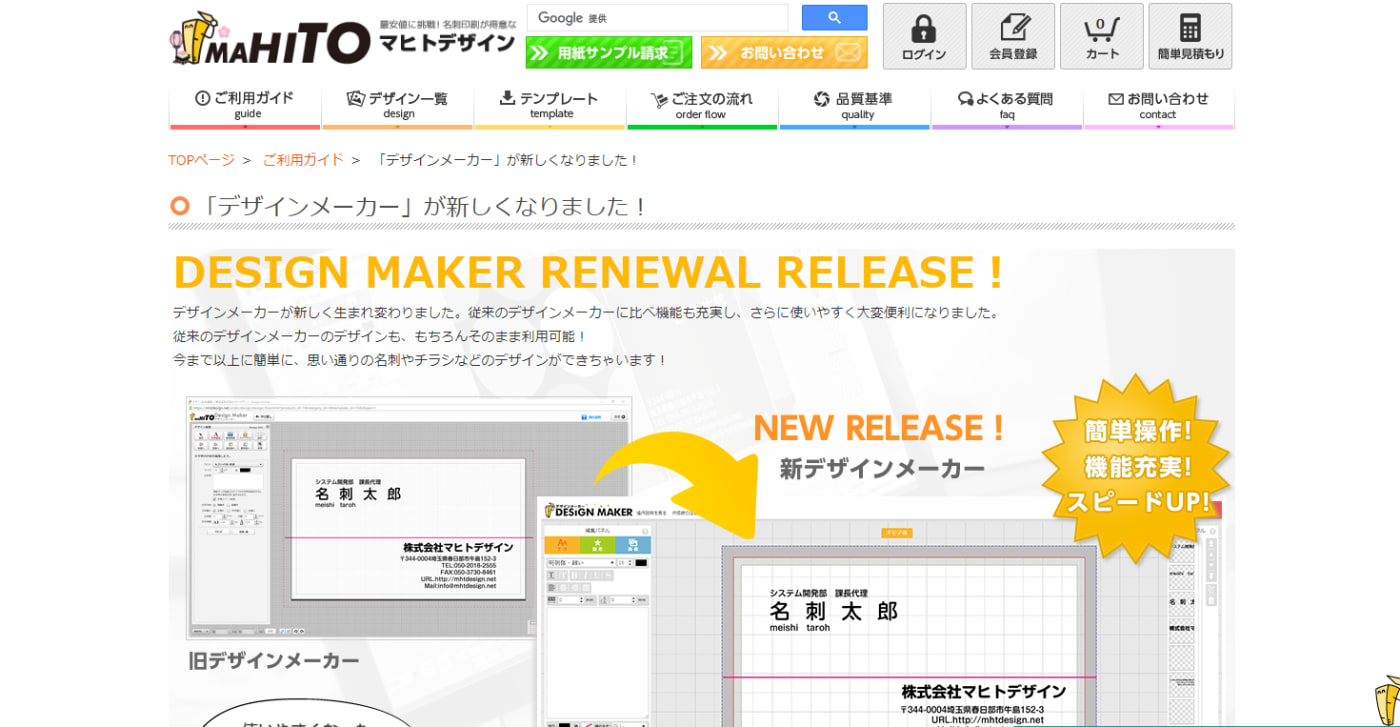Click the page title 「デザインメーカー」が新しくなりました！
Image resolution: width=1400 pixels, height=727 pixels.
tap(423, 207)
